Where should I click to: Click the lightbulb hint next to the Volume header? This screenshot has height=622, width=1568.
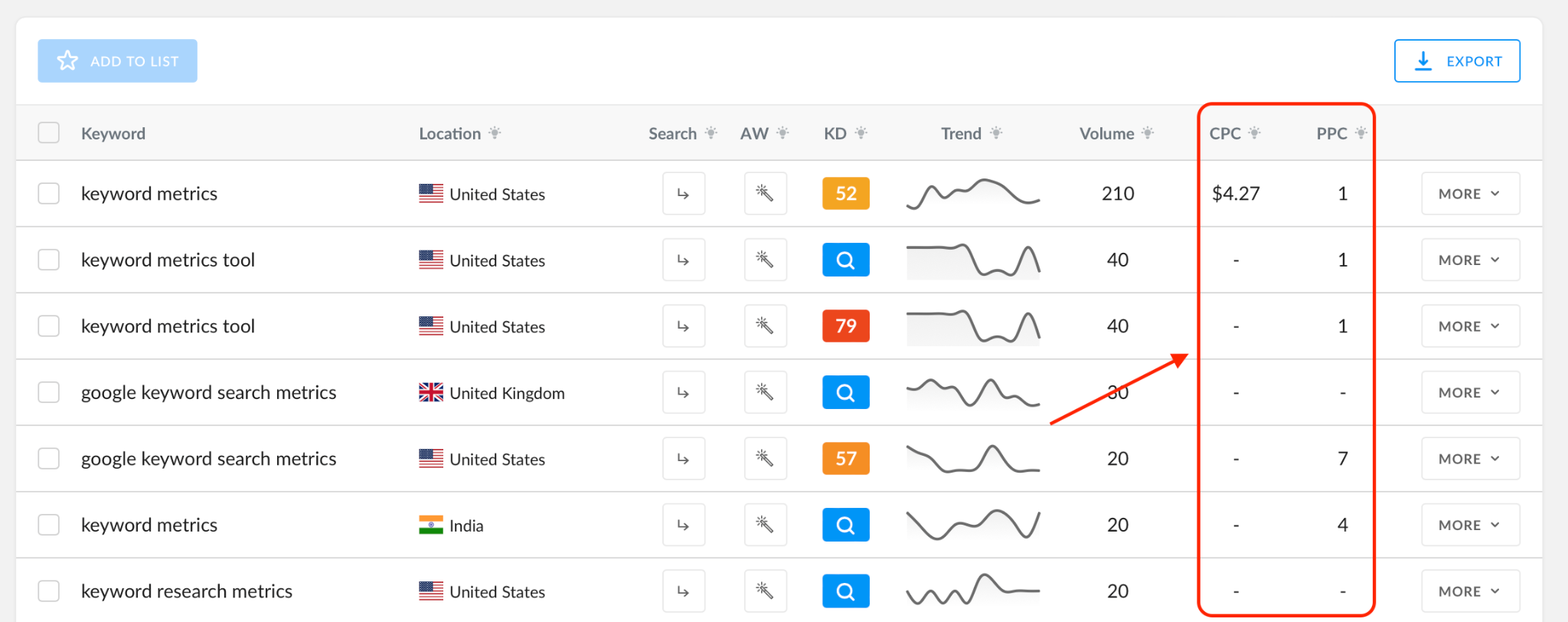coord(1148,133)
